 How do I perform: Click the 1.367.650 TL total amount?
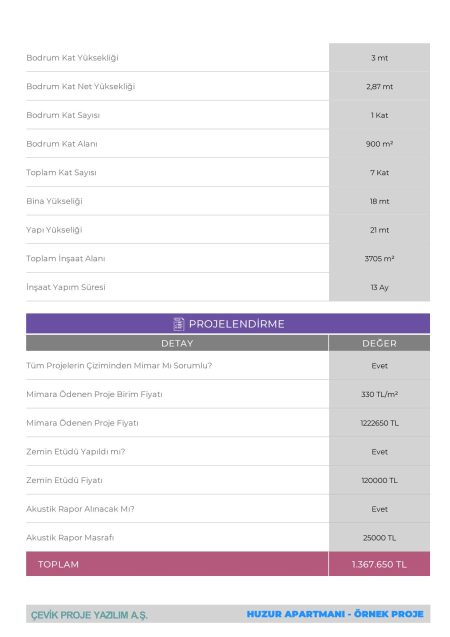click(379, 564)
